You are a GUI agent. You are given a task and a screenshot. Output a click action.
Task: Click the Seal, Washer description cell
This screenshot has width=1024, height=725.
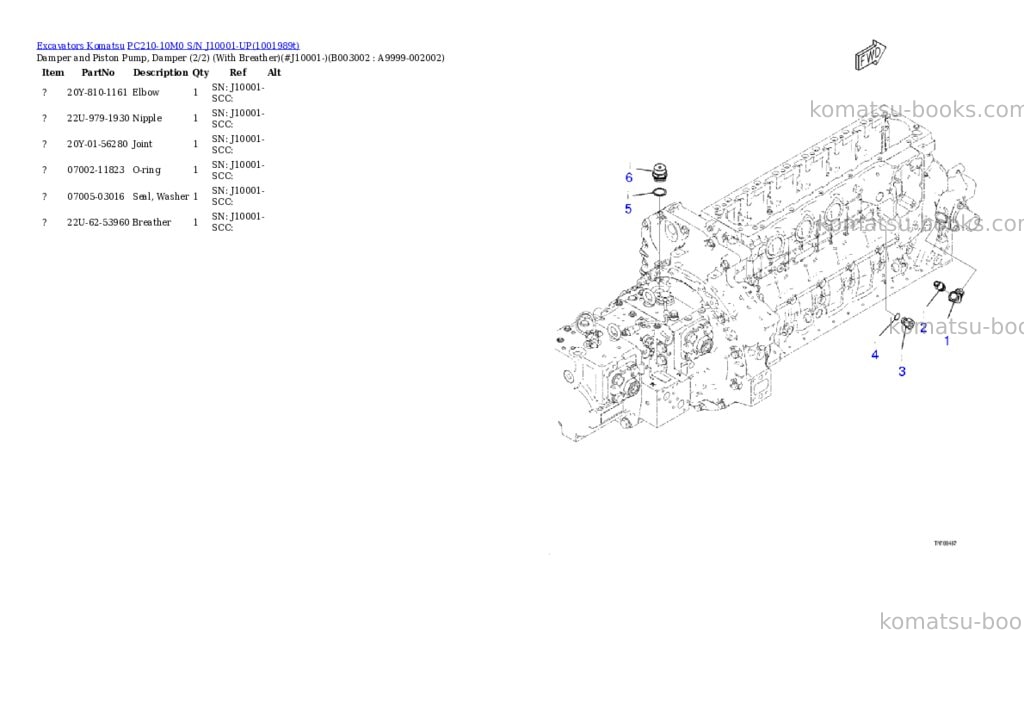[x=161, y=197]
